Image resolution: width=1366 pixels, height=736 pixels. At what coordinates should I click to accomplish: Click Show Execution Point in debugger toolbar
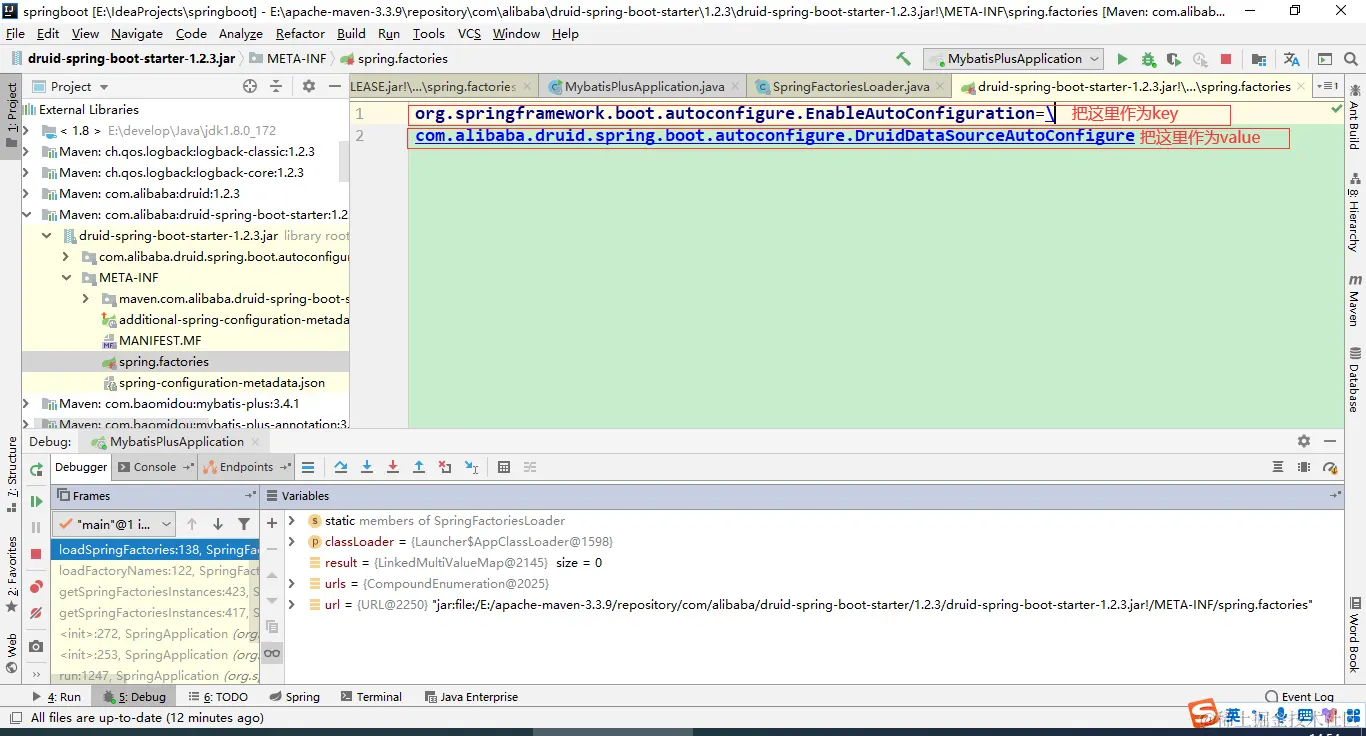tap(308, 467)
